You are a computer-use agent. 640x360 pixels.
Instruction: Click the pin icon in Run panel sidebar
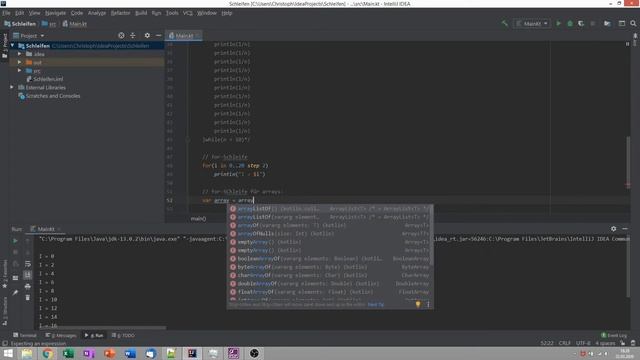pyautogui.click(x=15, y=292)
